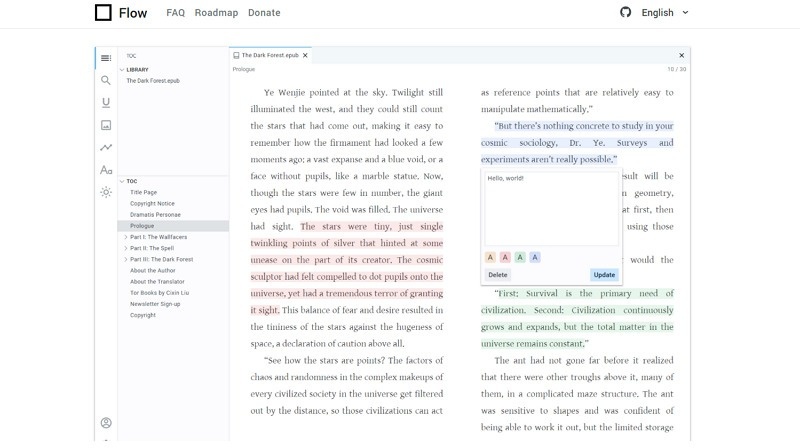Screen dimensions: 800x448
Task: Click the Prologue breadcrumb label
Action: tap(244, 69)
